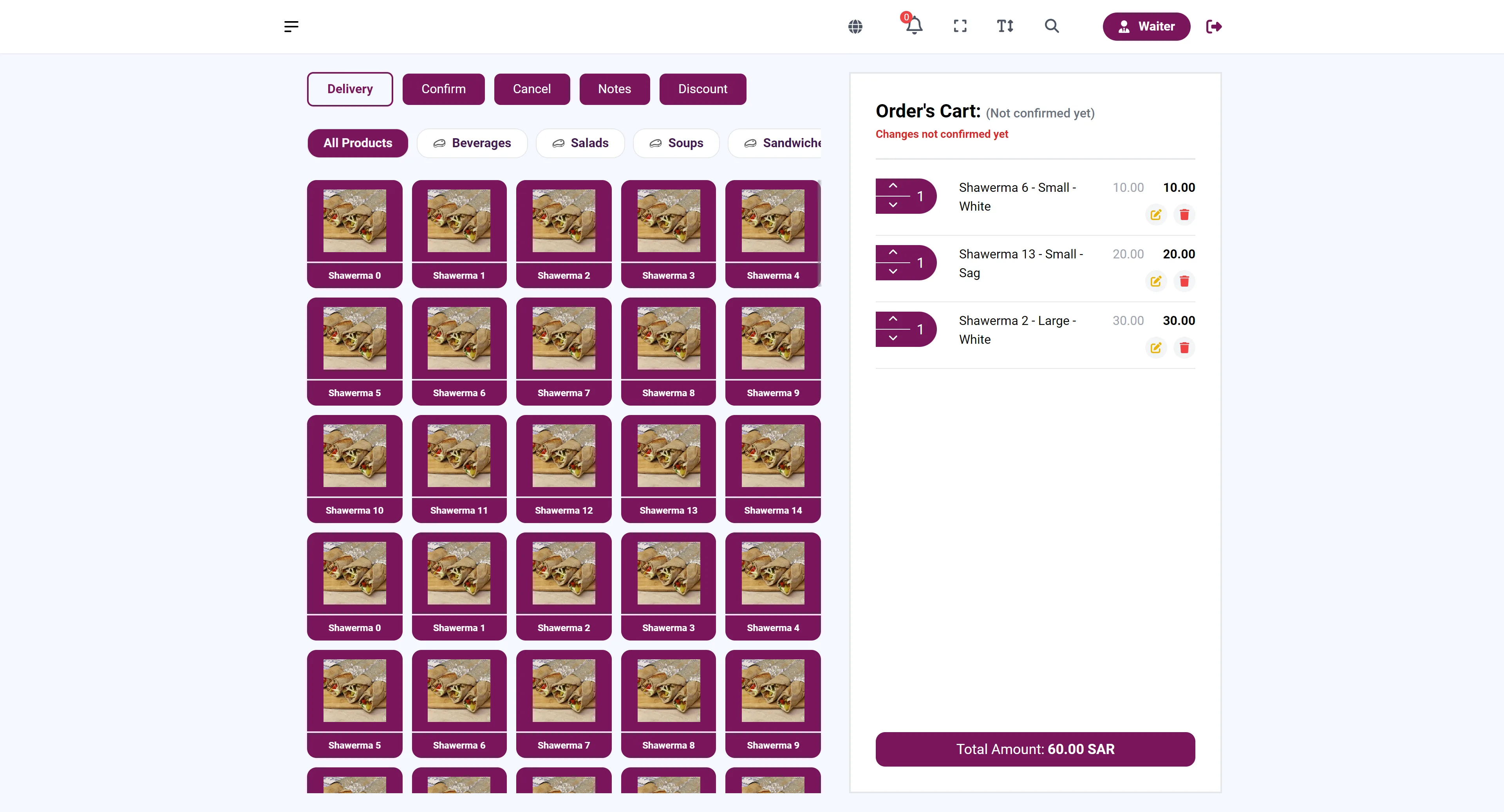Click the bold 30.00 line total
Viewport: 1504px width, 812px height.
(1179, 321)
